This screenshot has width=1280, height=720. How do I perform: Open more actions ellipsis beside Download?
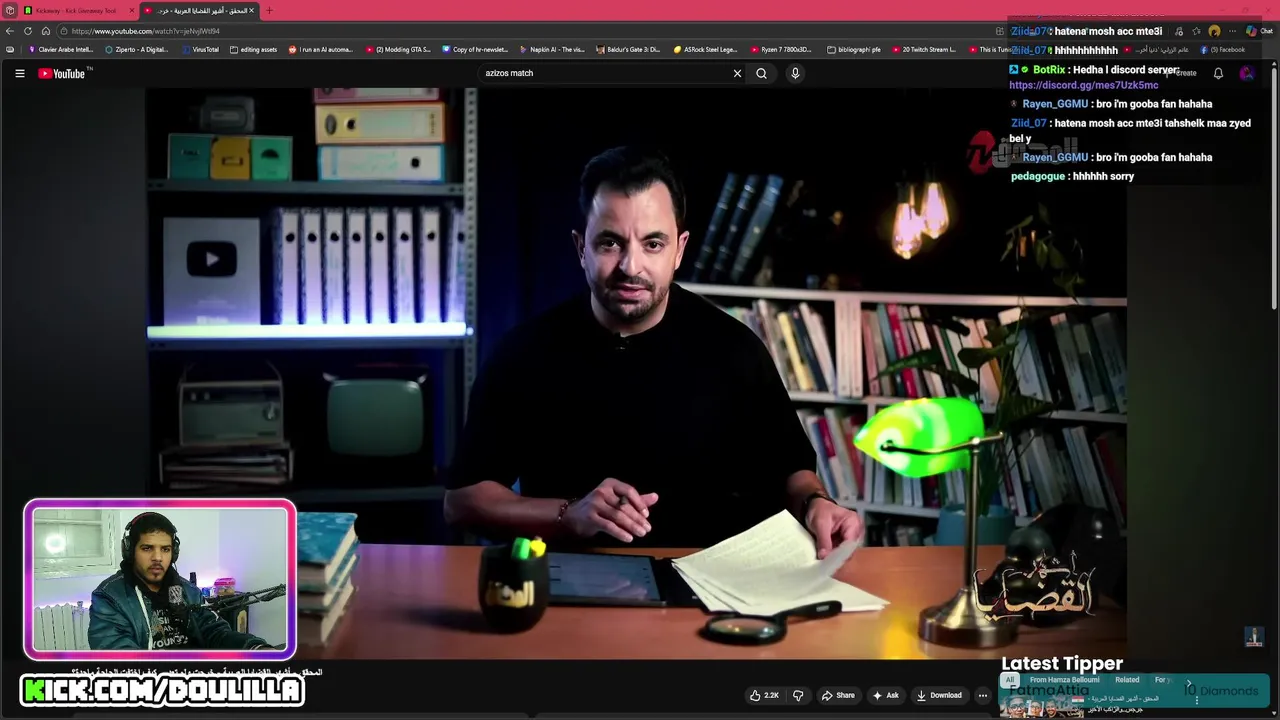(x=983, y=695)
